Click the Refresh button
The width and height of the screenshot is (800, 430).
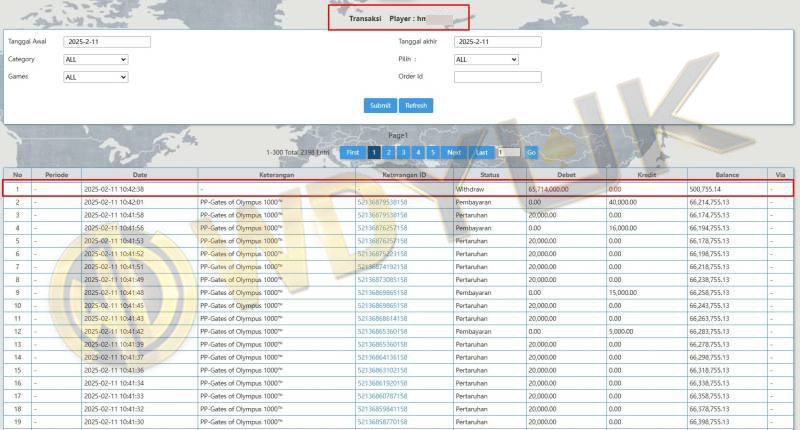click(x=416, y=105)
